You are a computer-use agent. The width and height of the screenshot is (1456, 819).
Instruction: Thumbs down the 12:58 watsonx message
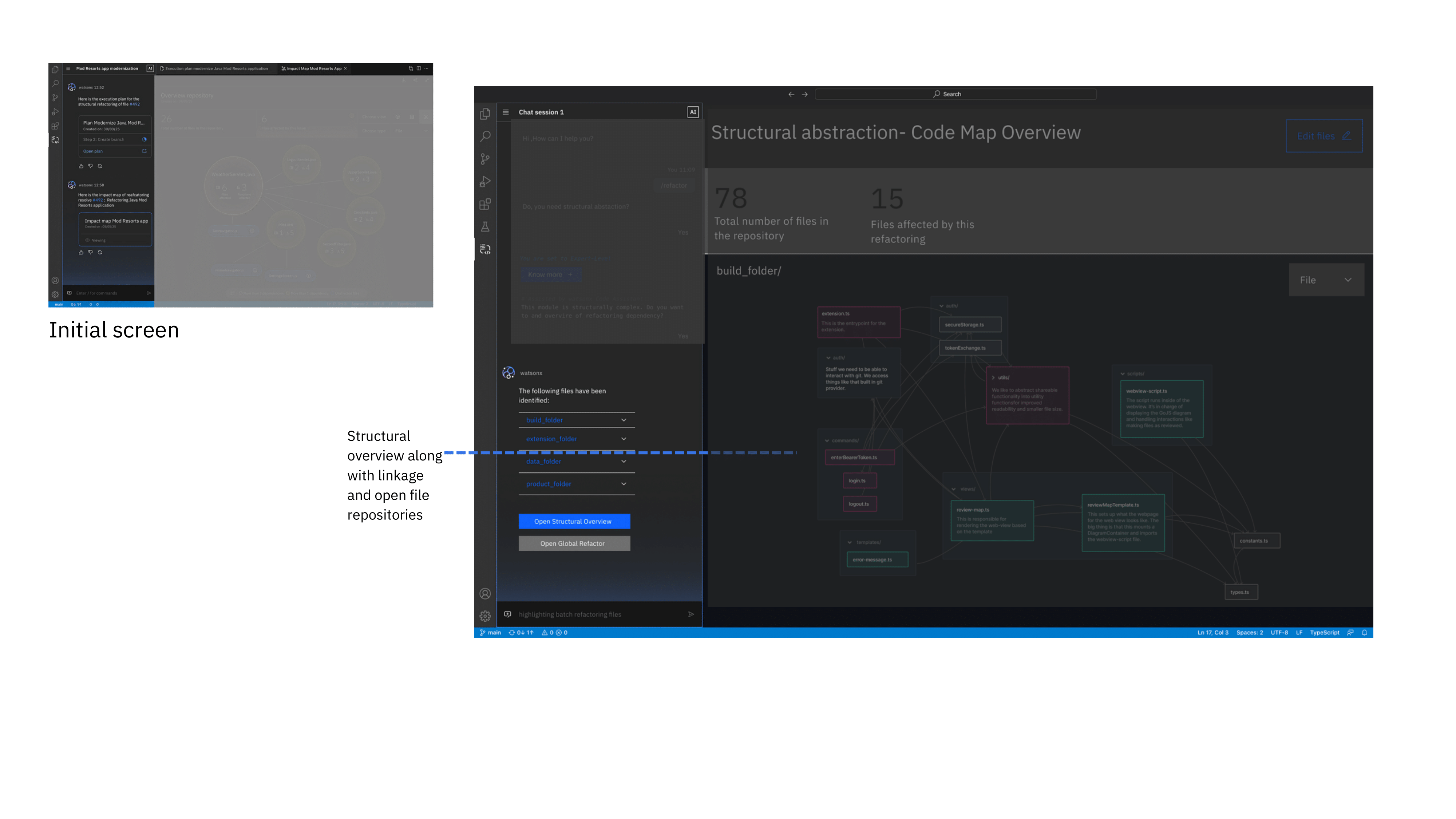point(90,252)
